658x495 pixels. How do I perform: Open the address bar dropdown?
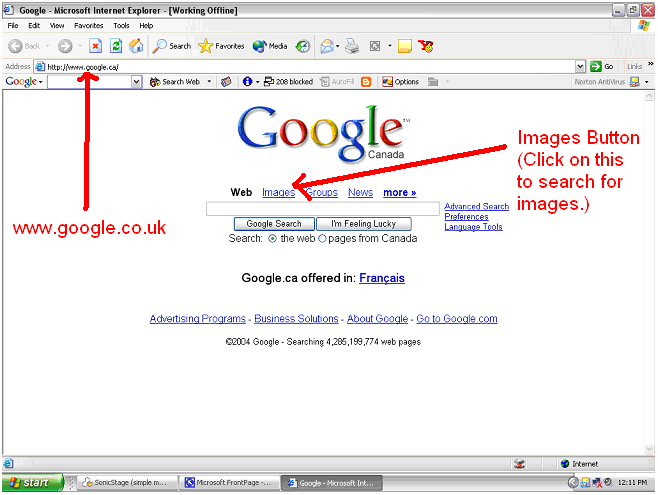tap(580, 66)
